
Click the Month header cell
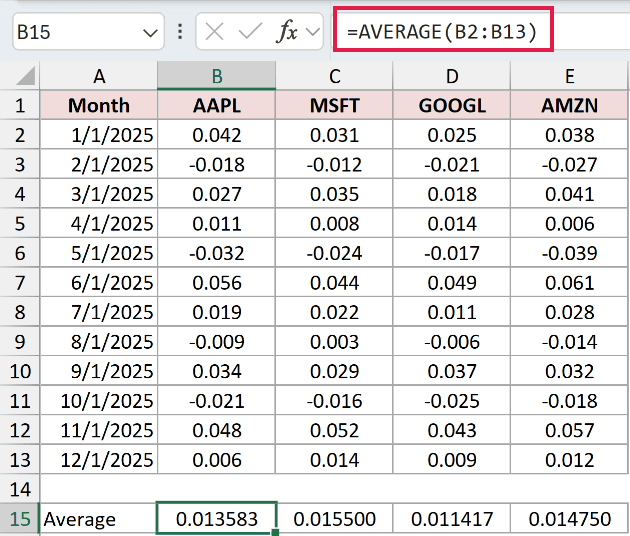99,105
